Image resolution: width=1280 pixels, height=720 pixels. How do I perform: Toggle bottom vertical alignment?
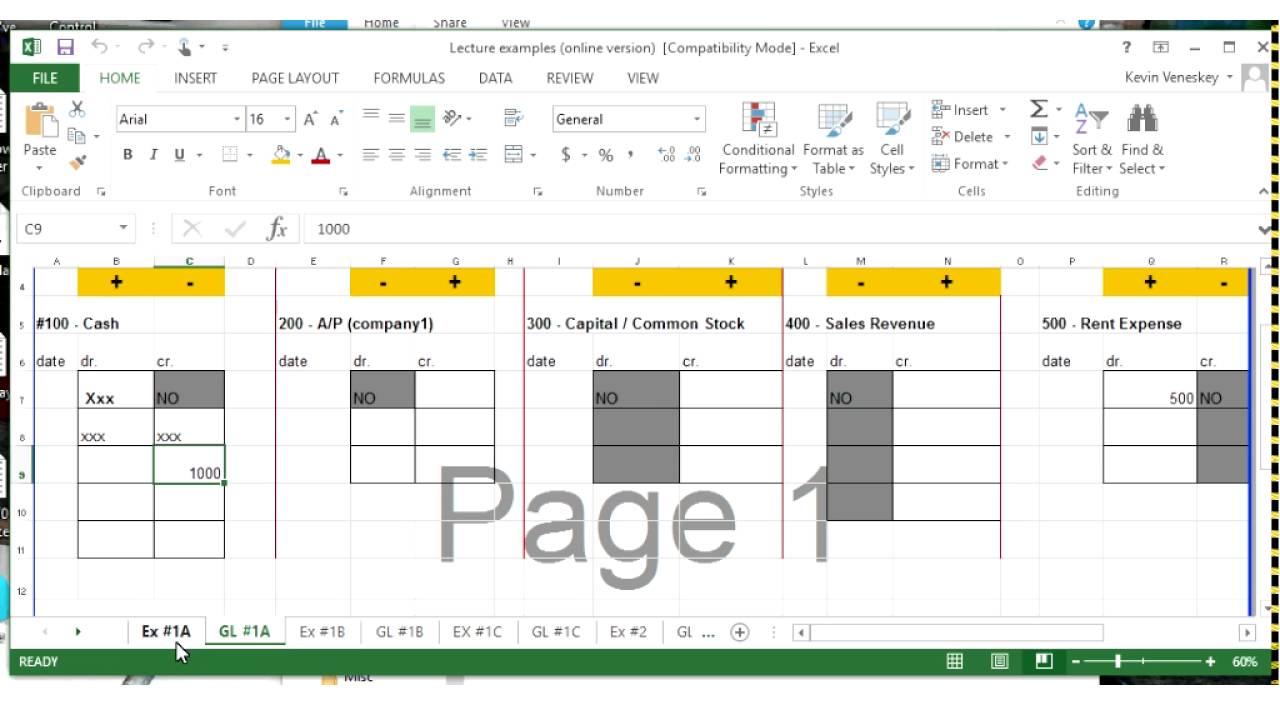tap(423, 119)
